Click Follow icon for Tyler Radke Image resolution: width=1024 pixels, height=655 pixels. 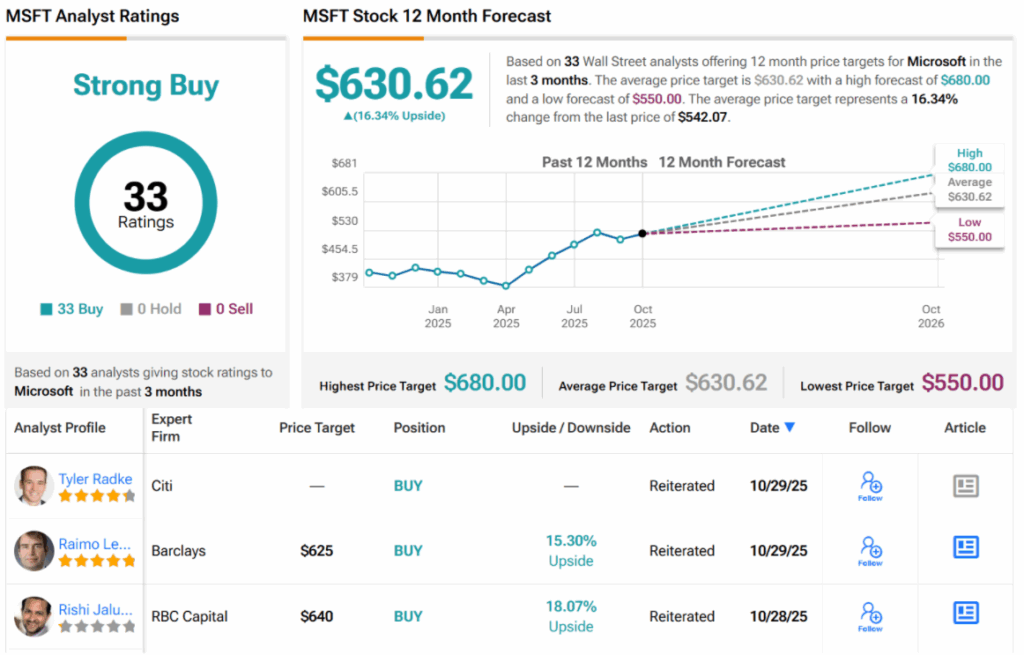(x=870, y=485)
